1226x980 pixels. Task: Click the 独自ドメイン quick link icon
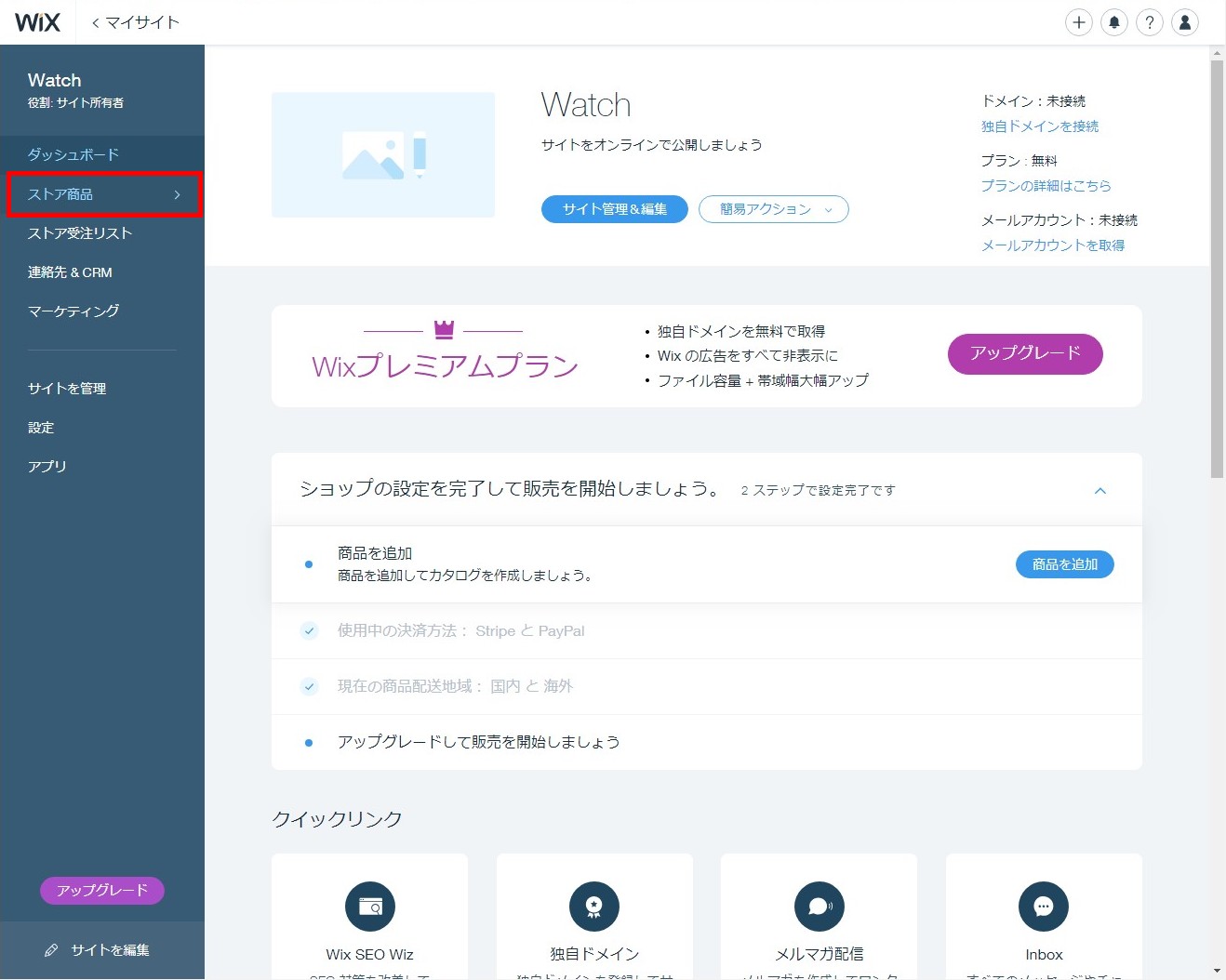click(594, 907)
